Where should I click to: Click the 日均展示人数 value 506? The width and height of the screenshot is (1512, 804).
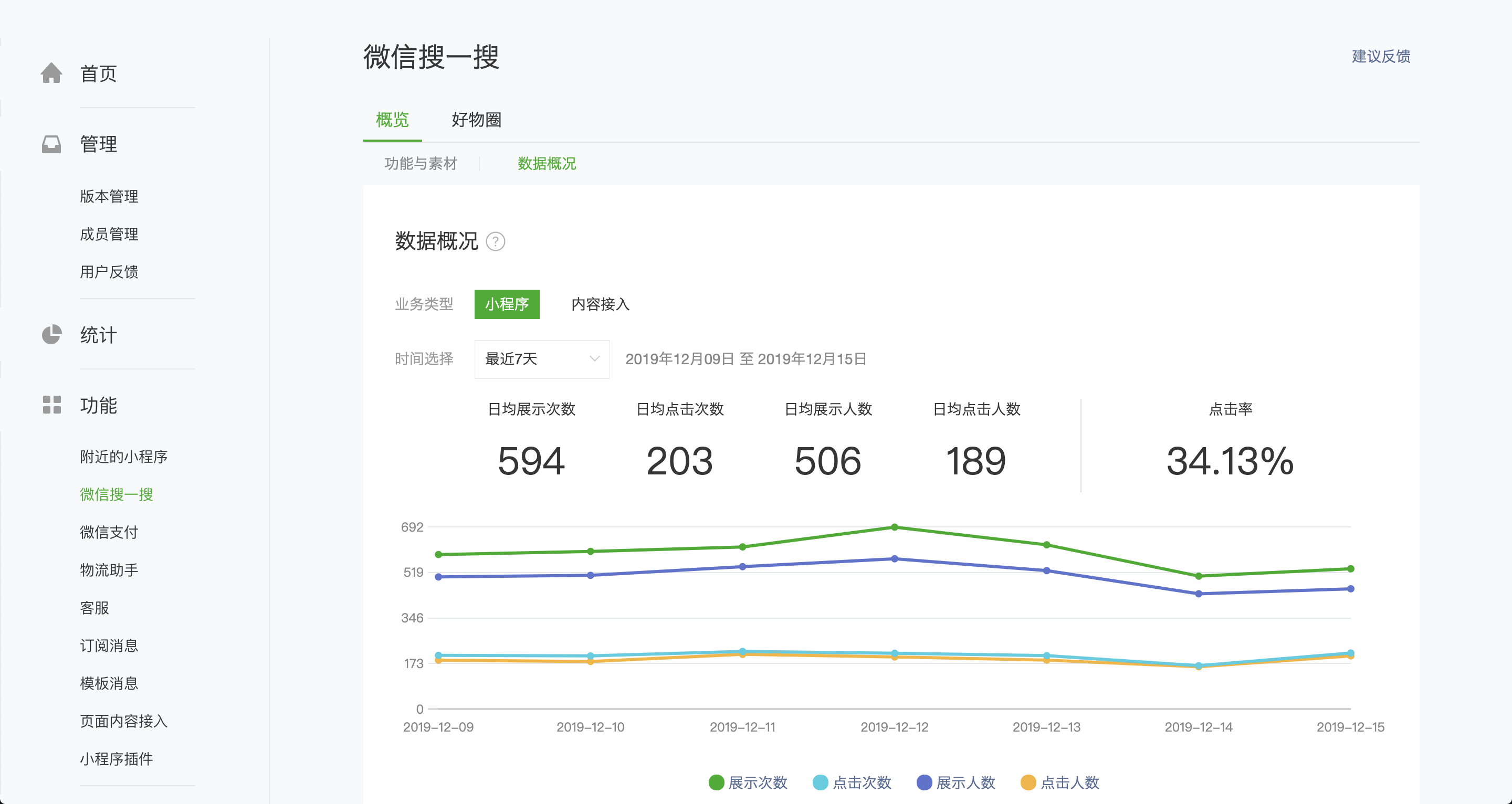827,461
